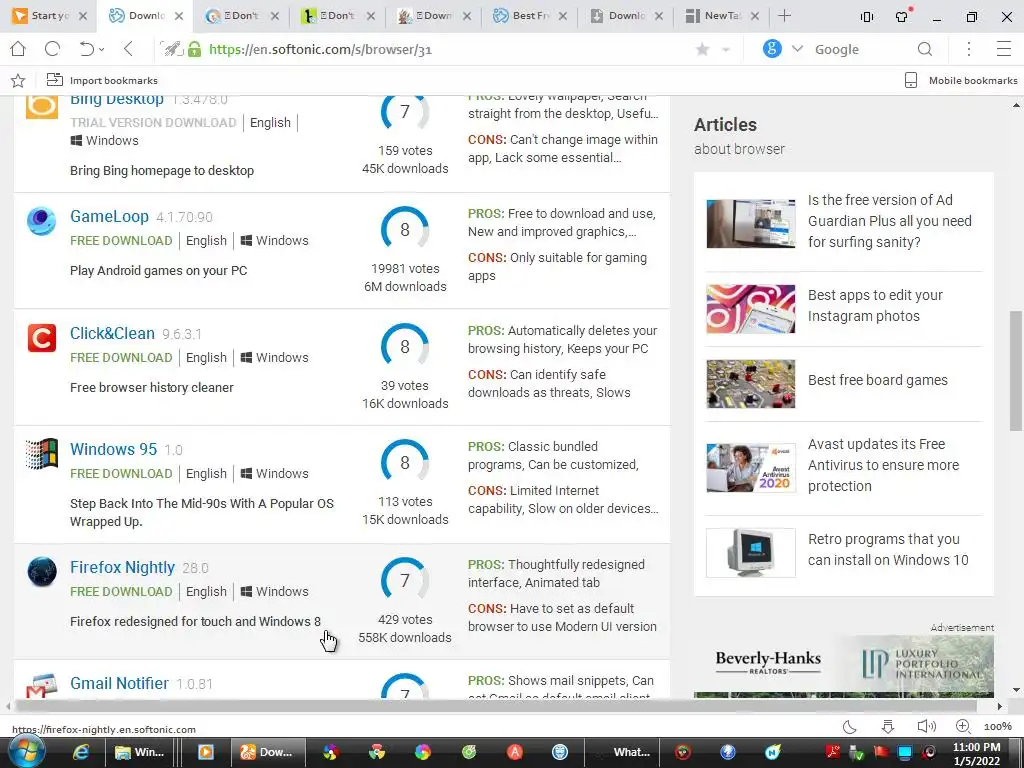The width and height of the screenshot is (1024, 768).
Task: Click the red Click&Clean app icon
Action: tap(41, 338)
